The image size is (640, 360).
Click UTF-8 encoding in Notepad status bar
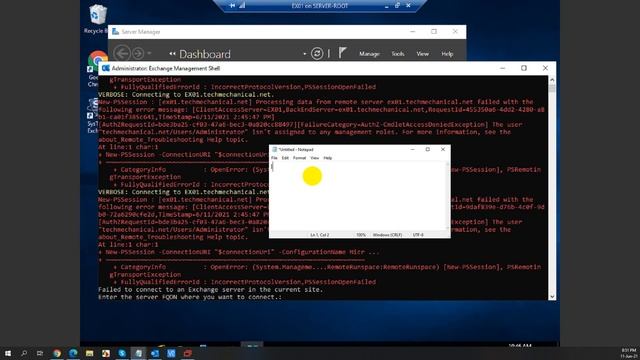pos(418,235)
